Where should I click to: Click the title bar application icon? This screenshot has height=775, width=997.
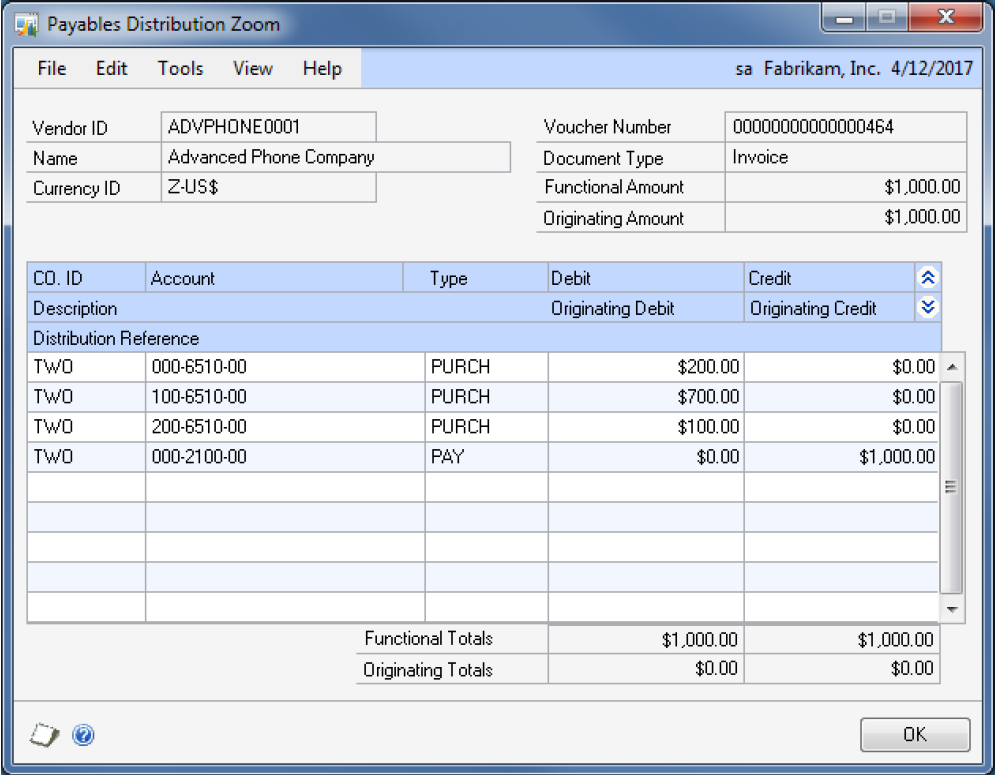[x=27, y=23]
